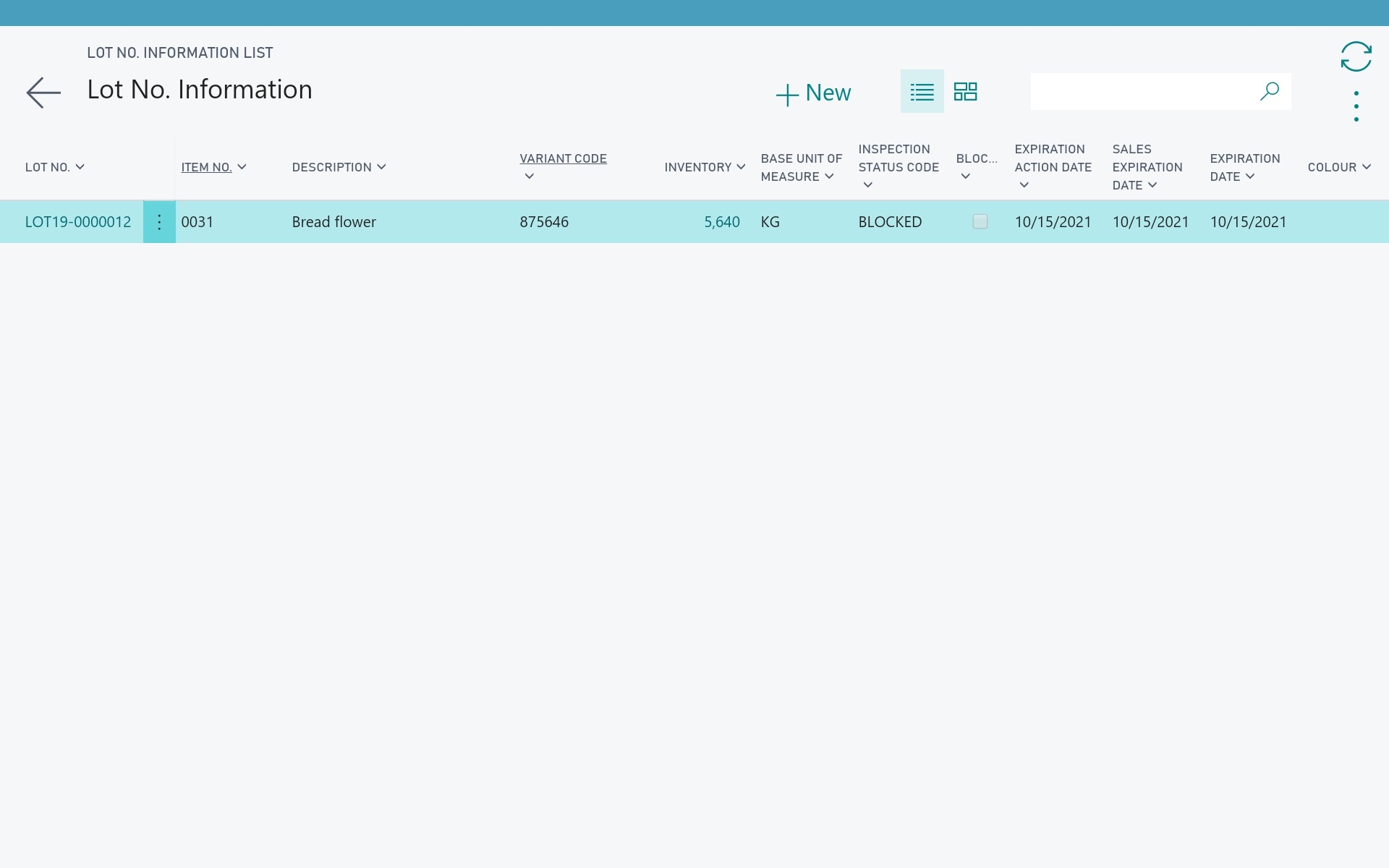Expand the Lot No. column dropdown
This screenshot has width=1389, height=868.
(x=80, y=167)
